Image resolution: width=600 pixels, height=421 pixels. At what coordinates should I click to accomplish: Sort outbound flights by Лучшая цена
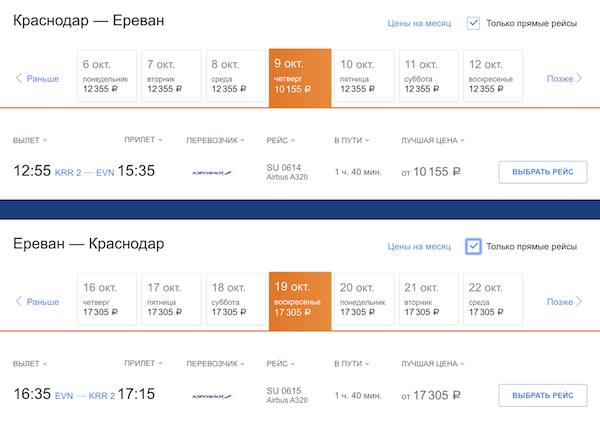click(434, 140)
